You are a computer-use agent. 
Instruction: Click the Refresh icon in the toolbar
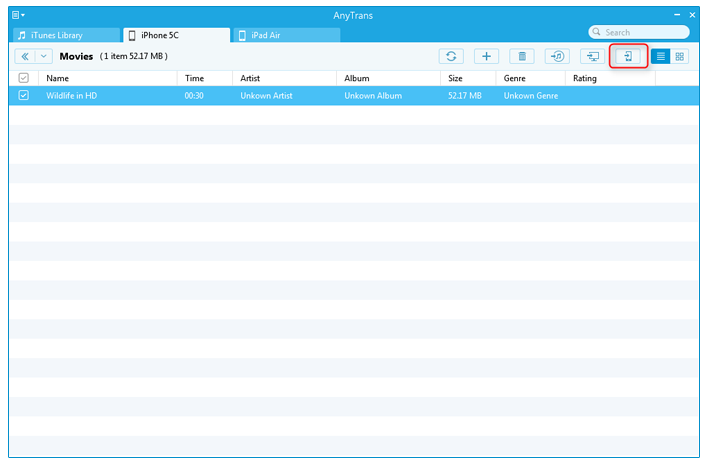tap(451, 56)
